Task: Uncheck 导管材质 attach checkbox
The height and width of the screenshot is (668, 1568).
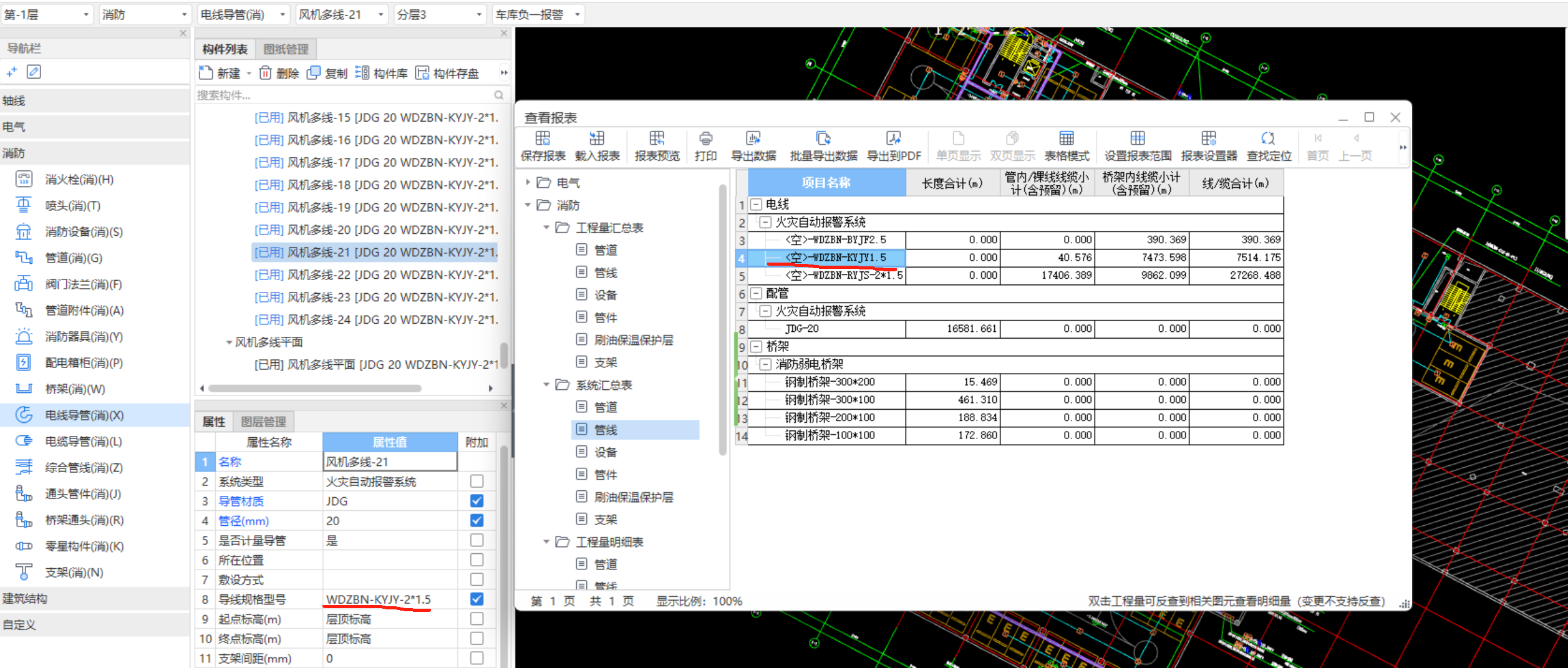Action: tap(477, 501)
